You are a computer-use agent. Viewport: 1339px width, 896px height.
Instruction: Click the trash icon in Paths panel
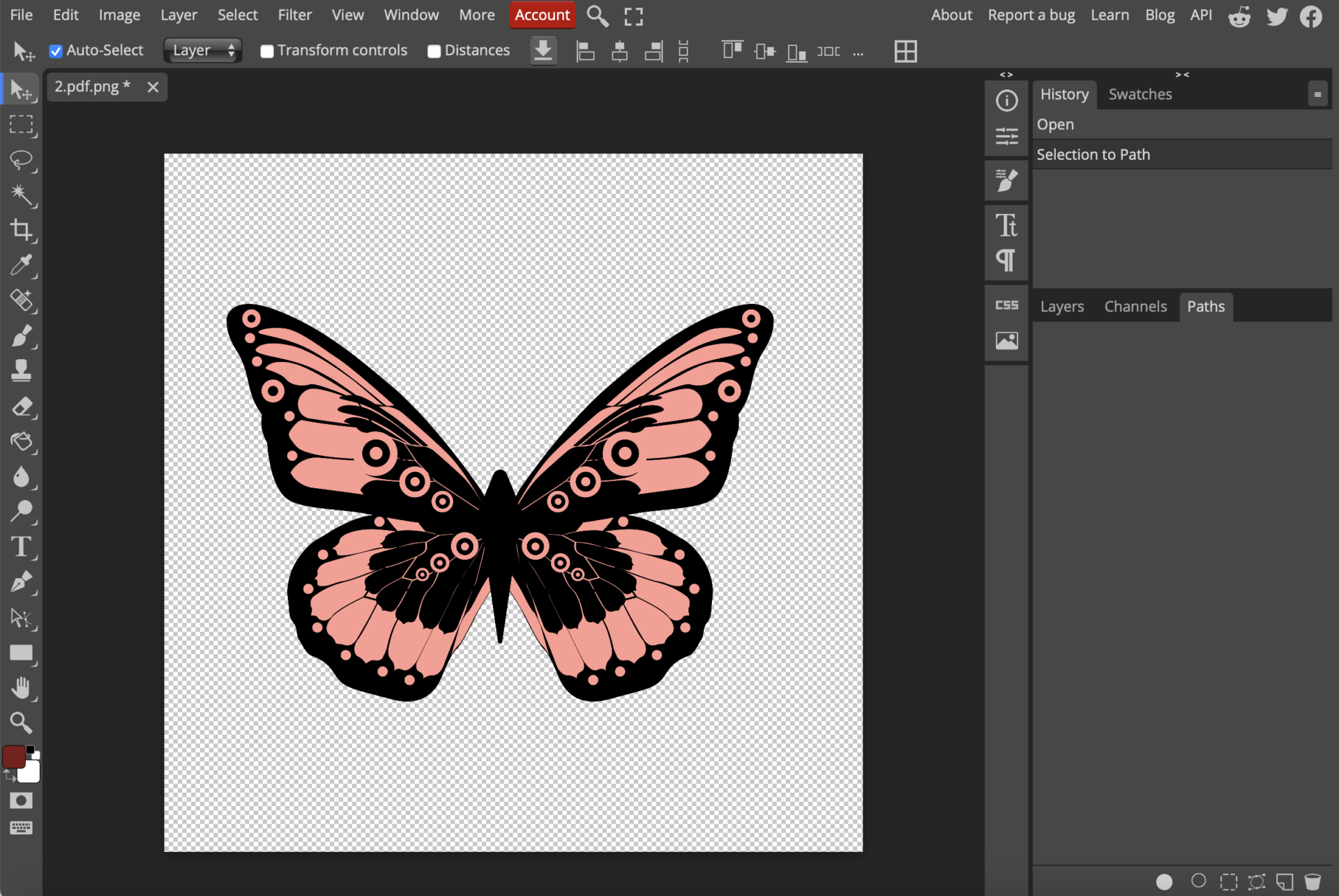pyautogui.click(x=1312, y=881)
